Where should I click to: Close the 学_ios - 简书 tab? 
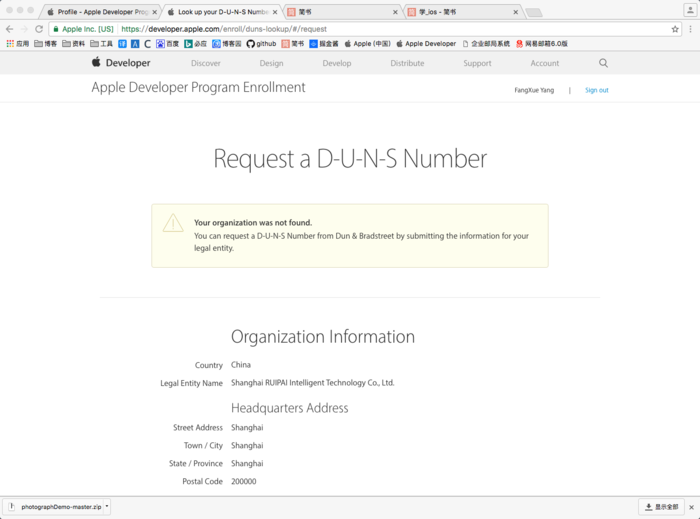tap(516, 12)
